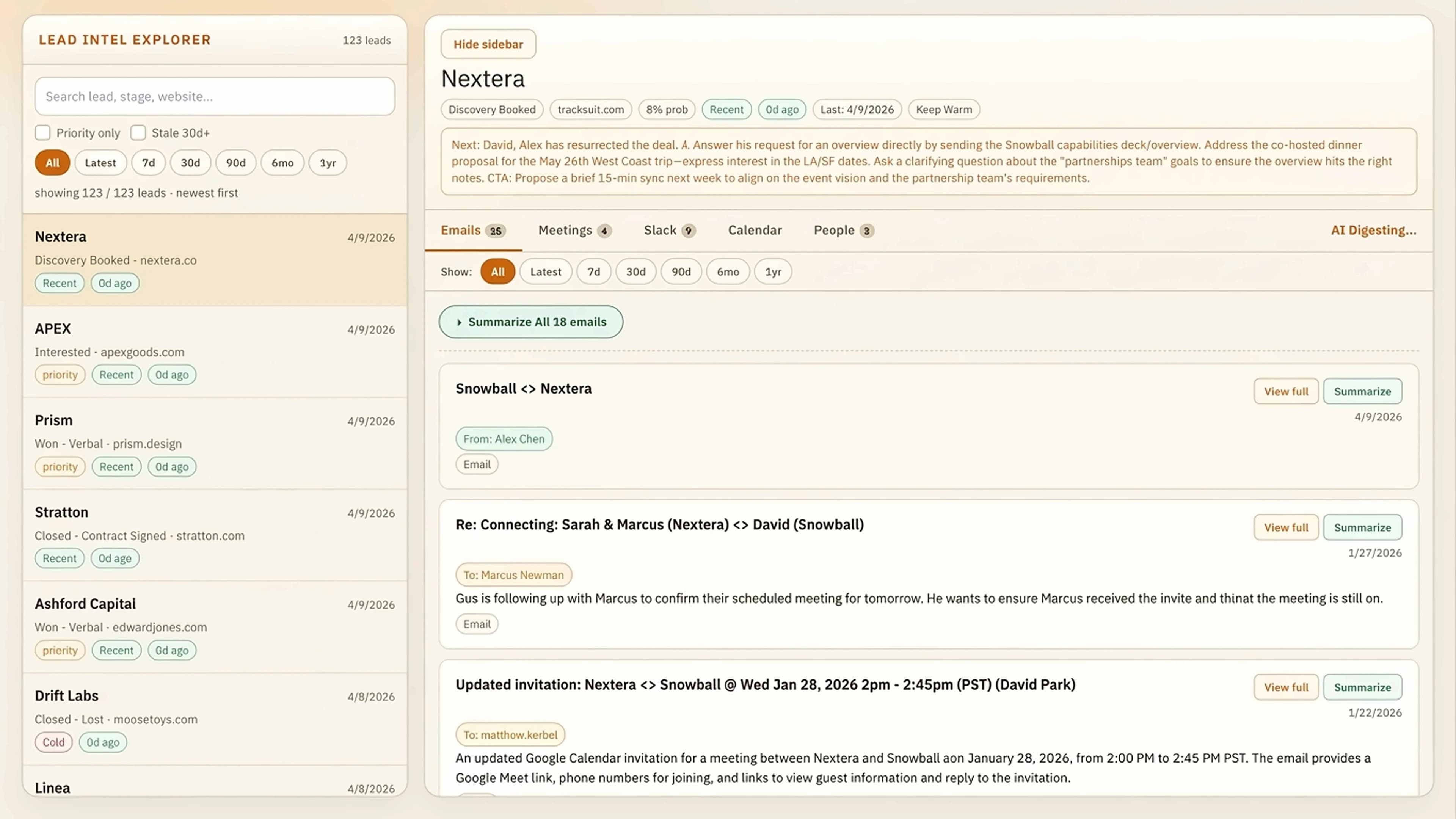1456x819 pixels.
Task: Show emails from last 1yr
Action: (x=773, y=272)
